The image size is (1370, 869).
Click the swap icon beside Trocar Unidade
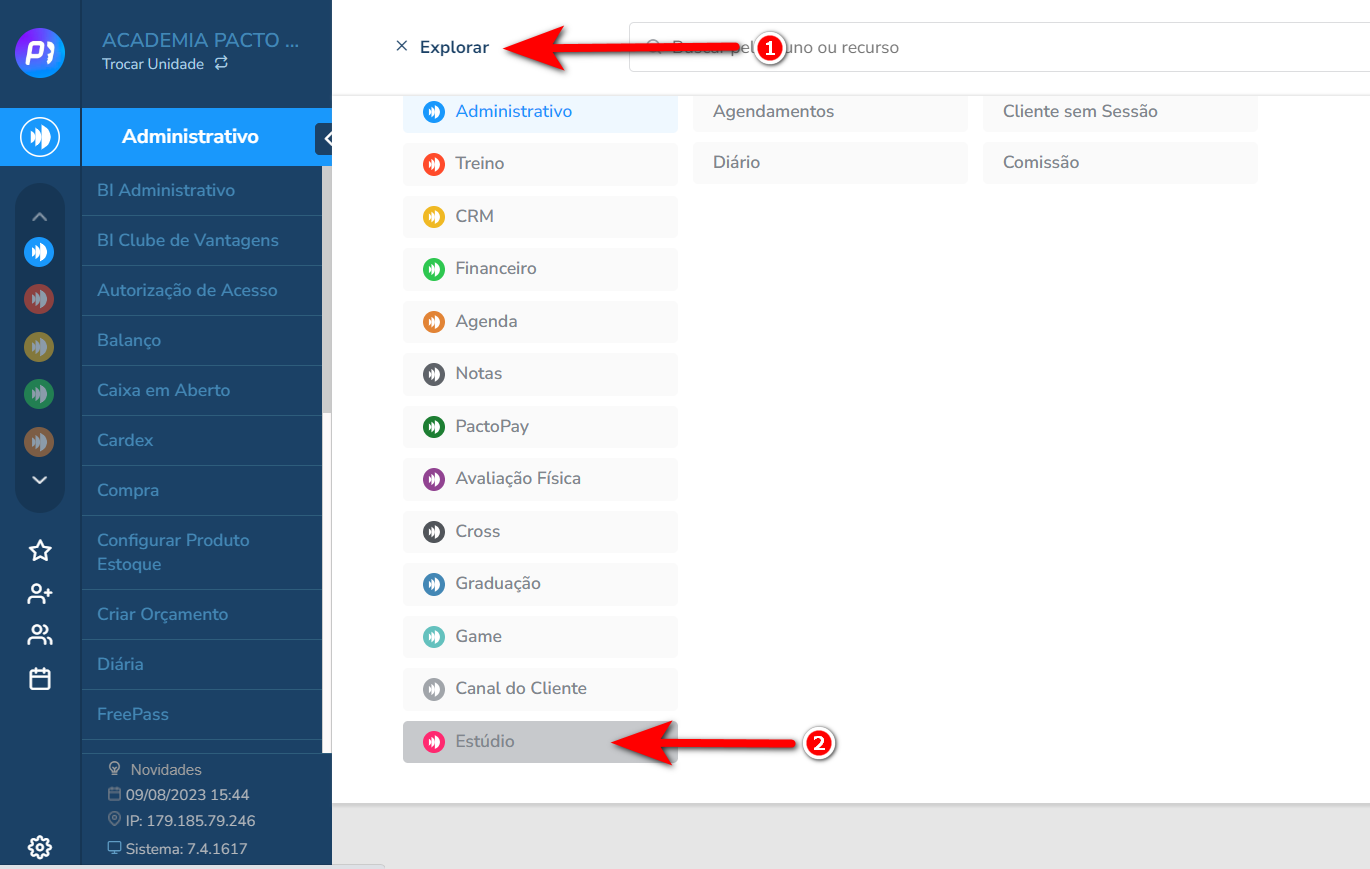coord(221,63)
